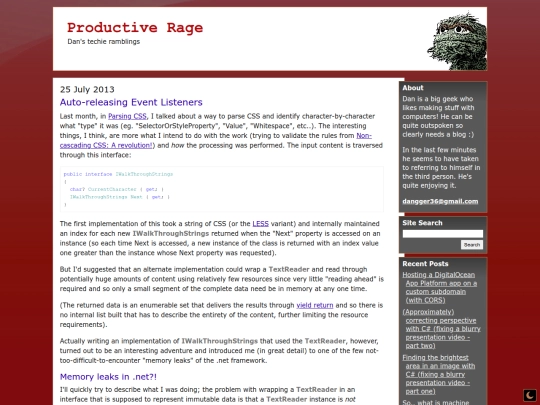Open the Productive Rage site title
The height and width of the screenshot is (405, 540).
point(135,28)
